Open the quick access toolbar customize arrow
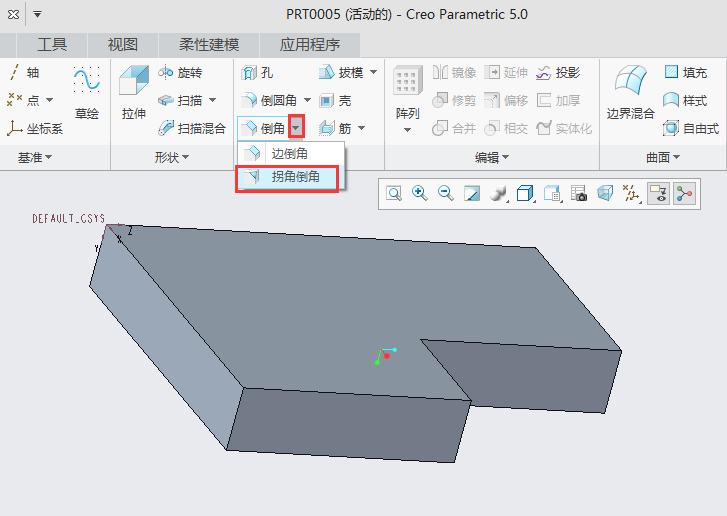This screenshot has width=727, height=516. [38, 14]
